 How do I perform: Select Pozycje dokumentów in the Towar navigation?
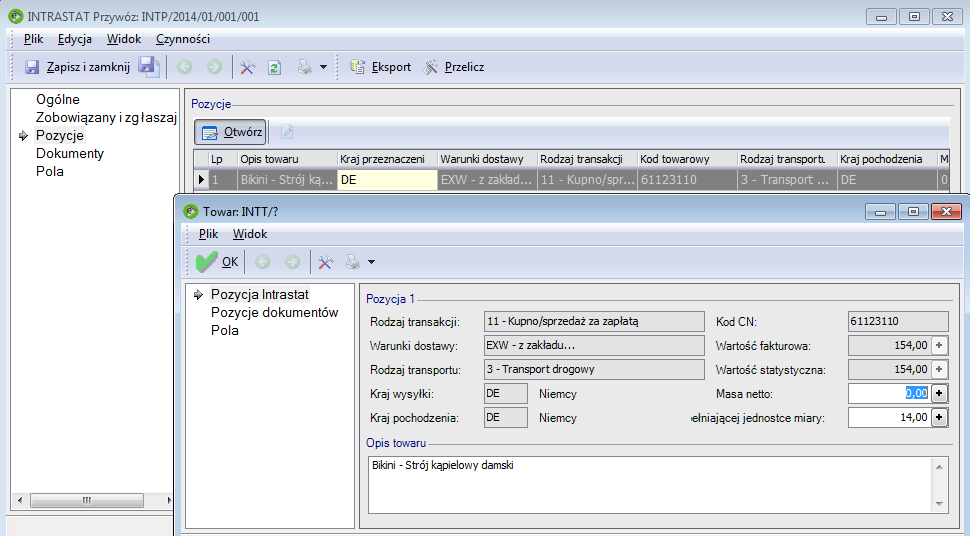[x=275, y=313]
